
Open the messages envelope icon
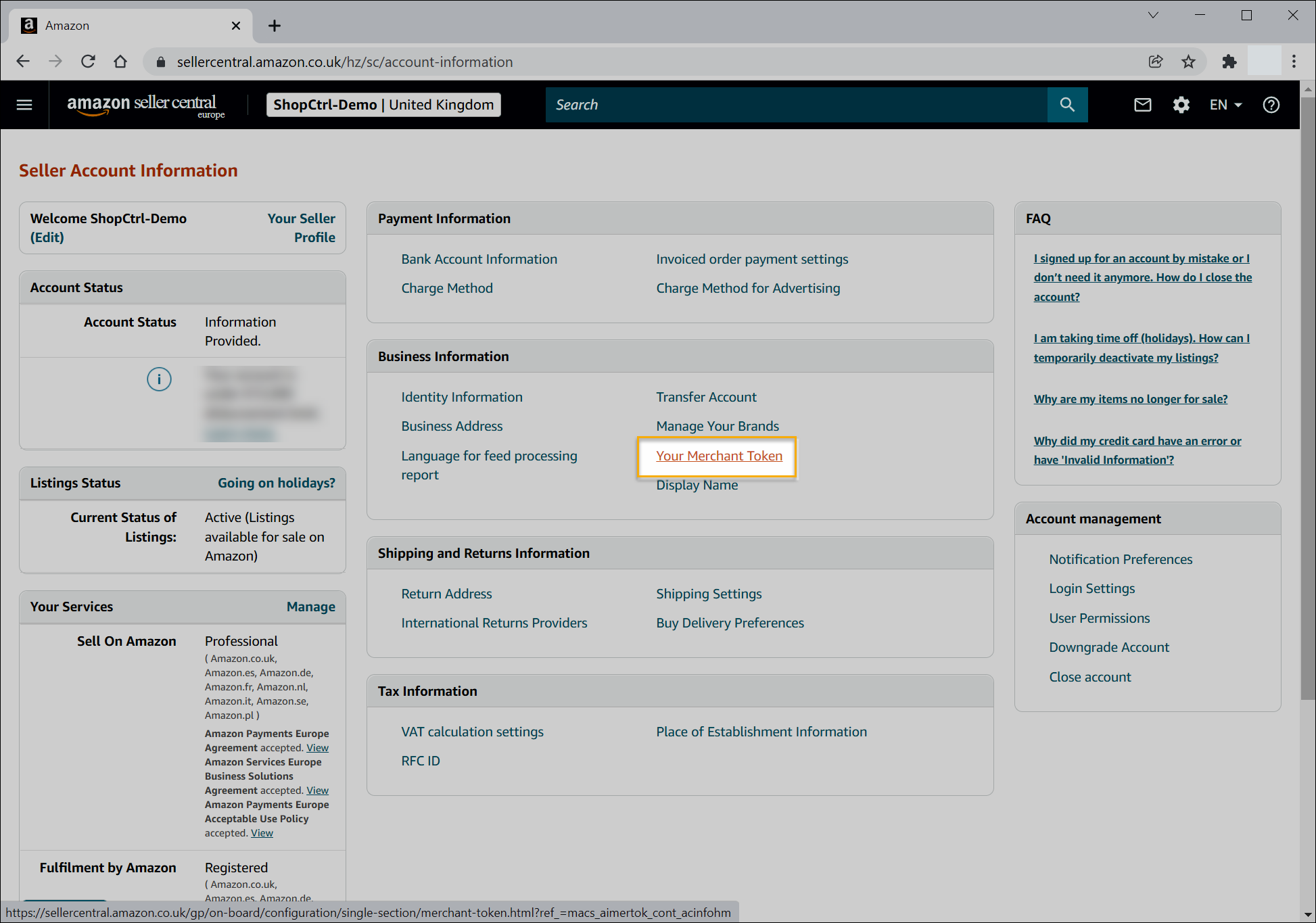click(1143, 105)
